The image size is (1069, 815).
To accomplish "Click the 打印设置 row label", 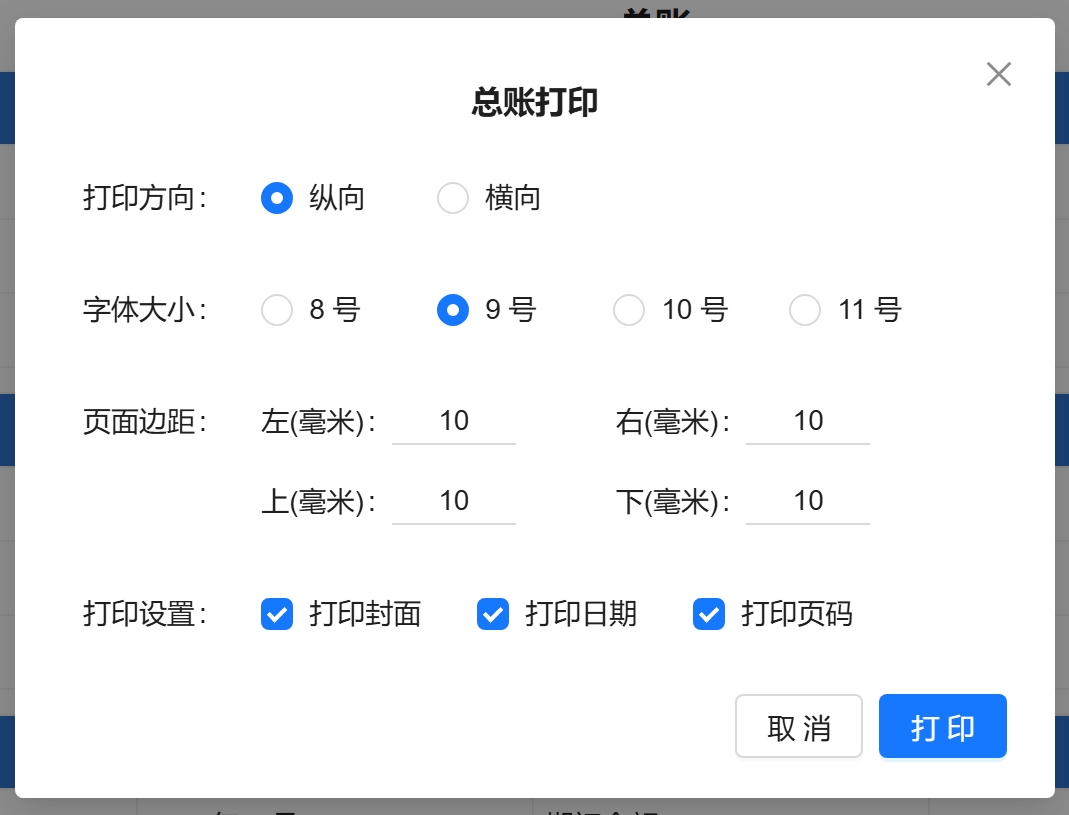I will pyautogui.click(x=144, y=614).
